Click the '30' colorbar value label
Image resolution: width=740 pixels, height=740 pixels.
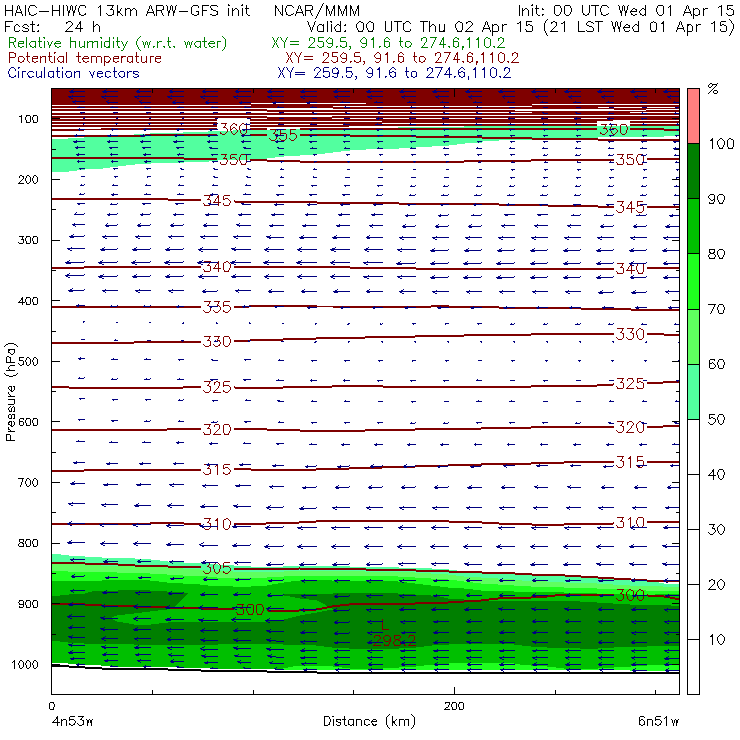[x=716, y=530]
